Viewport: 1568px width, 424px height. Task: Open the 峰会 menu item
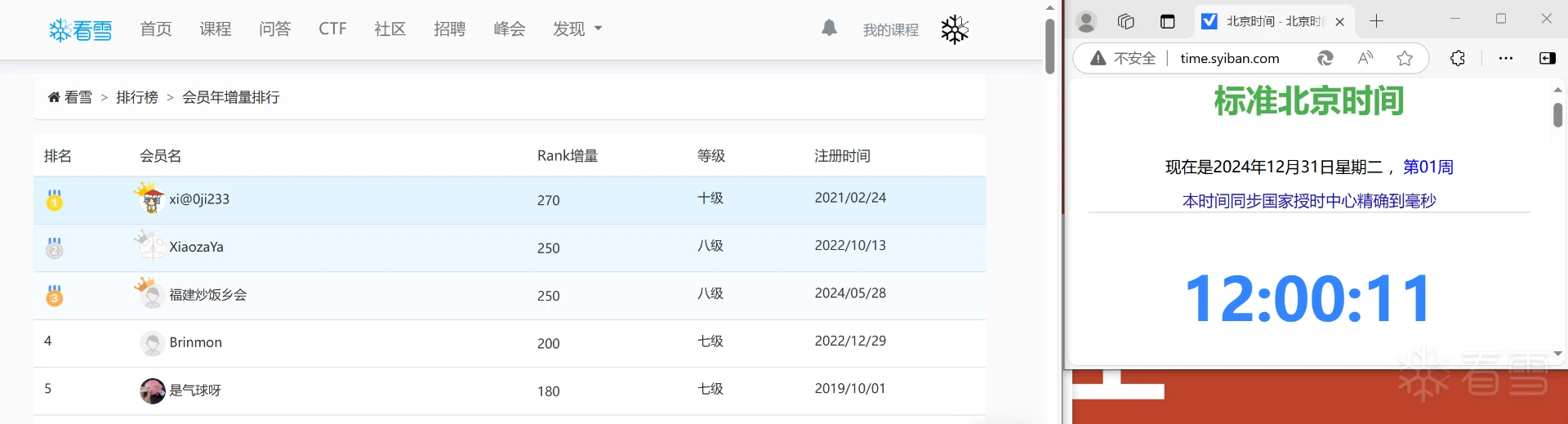pos(510,29)
